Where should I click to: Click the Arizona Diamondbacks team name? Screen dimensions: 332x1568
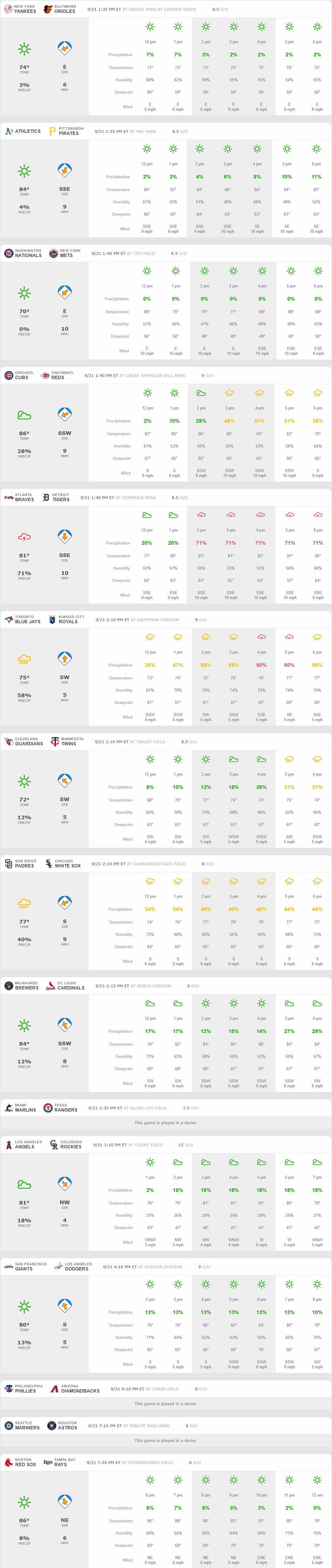(80, 1391)
